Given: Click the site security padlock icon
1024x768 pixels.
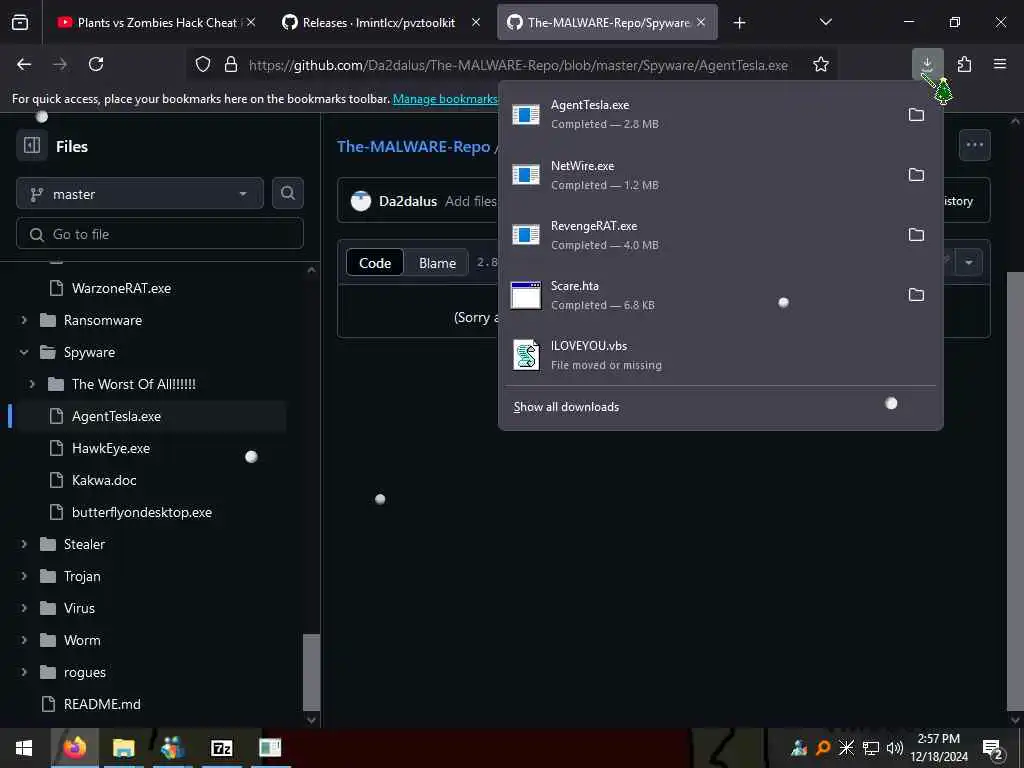Looking at the screenshot, I should [x=231, y=64].
